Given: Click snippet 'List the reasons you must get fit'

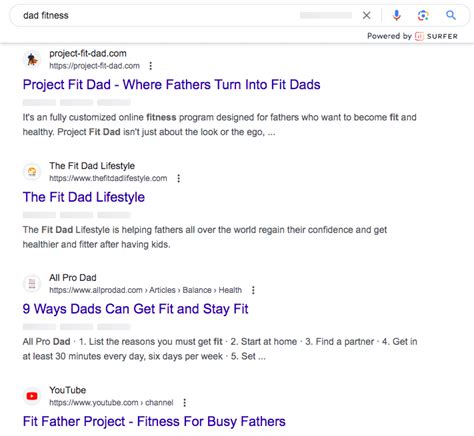Looking at the screenshot, I should click(220, 349).
